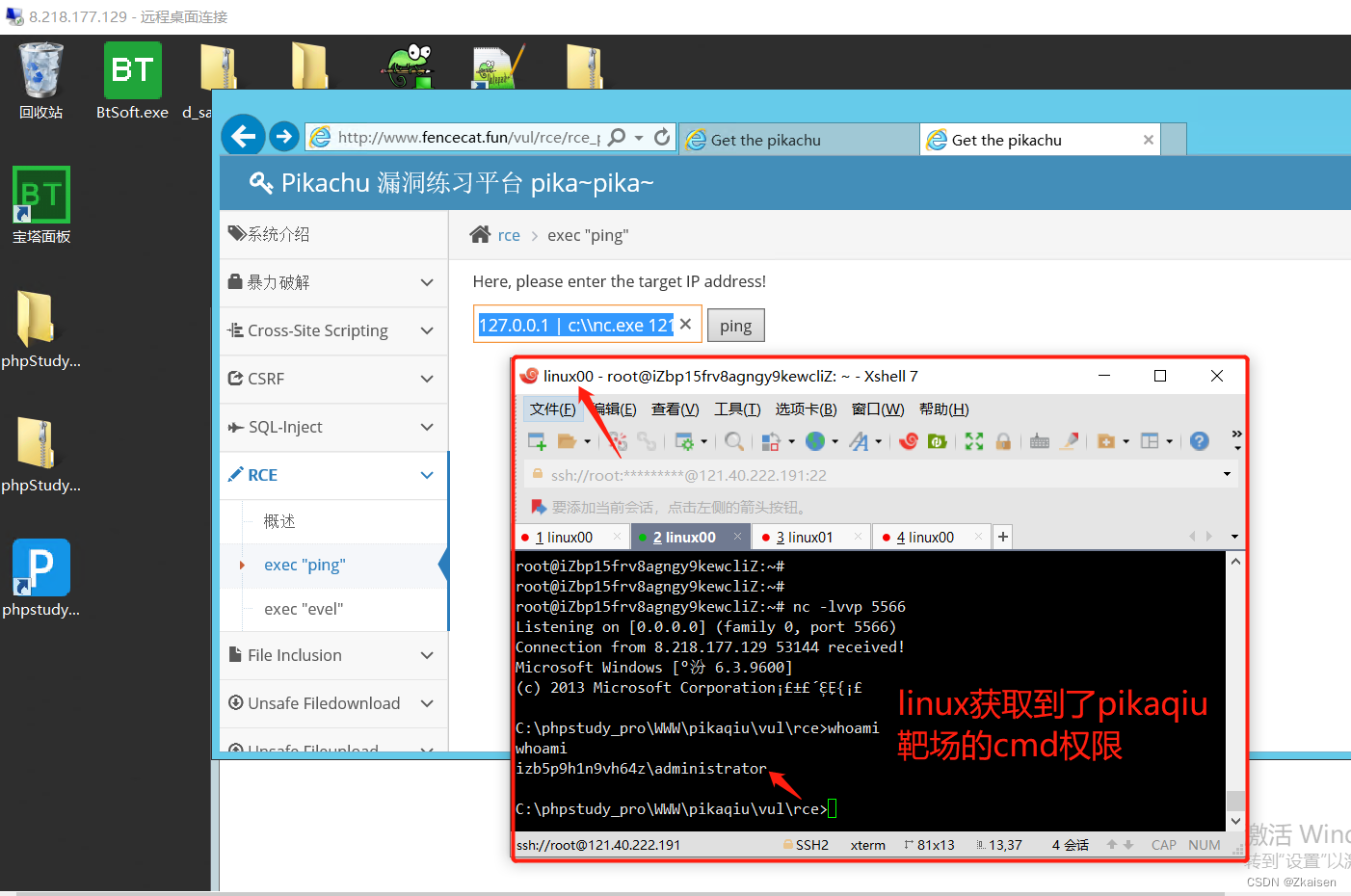Image resolution: width=1351 pixels, height=896 pixels.
Task: Add a new Xshell session tab with plus
Action: click(1003, 537)
